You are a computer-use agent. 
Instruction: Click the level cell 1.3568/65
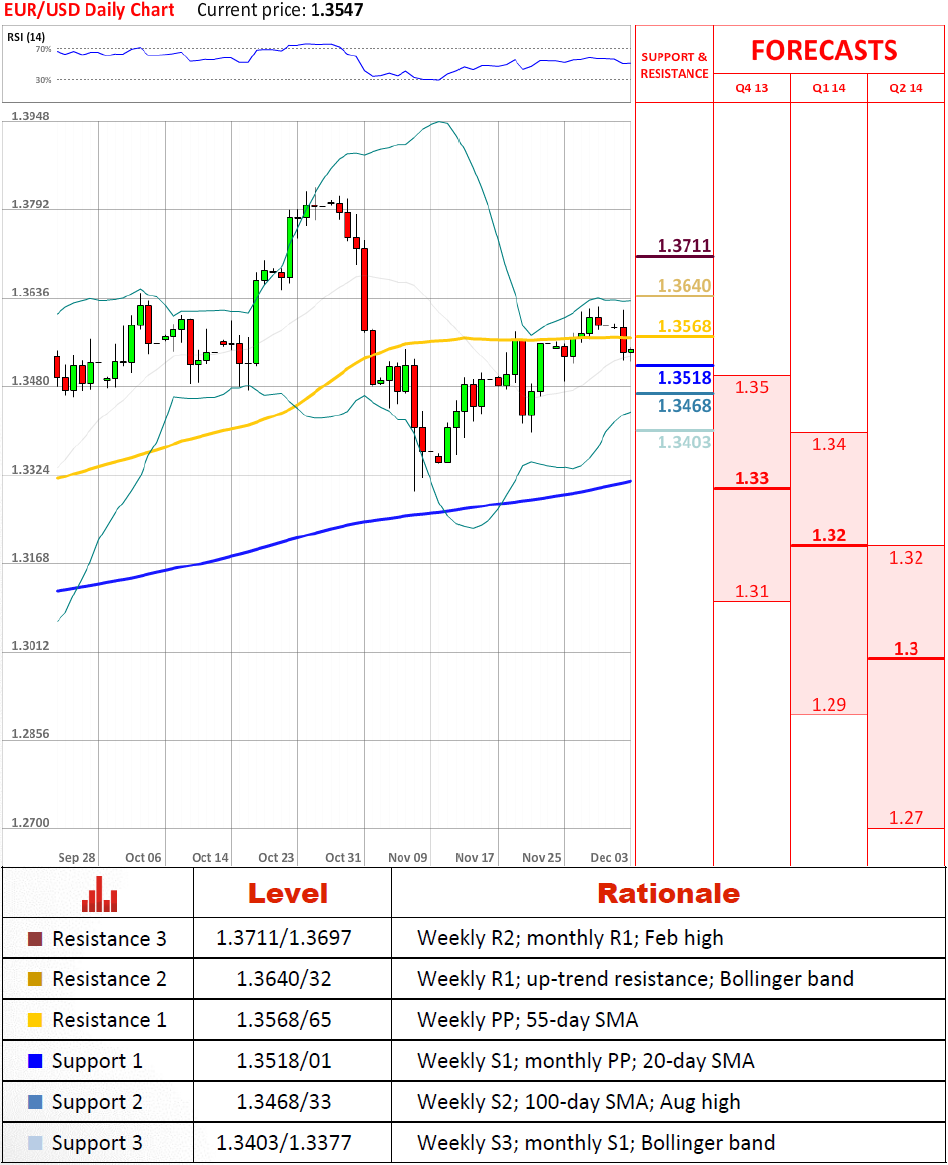point(284,1019)
